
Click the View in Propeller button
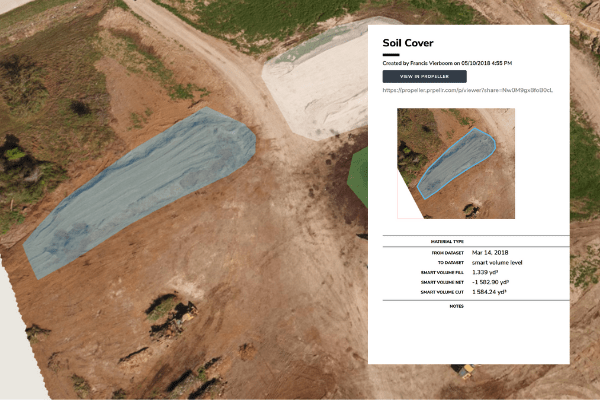click(x=424, y=77)
